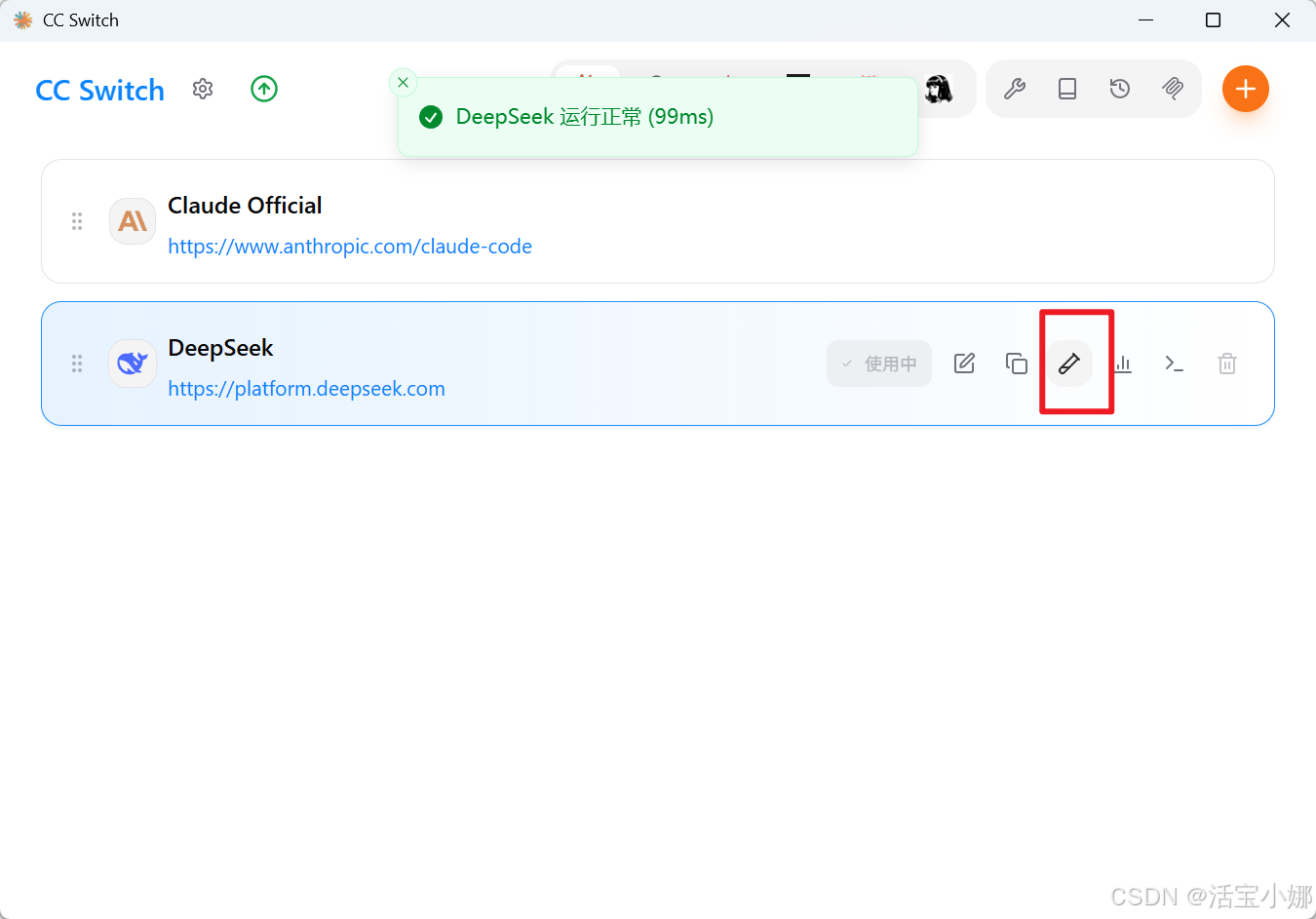The image size is (1316, 919).
Task: Select the Claude Official provider name
Action: [x=245, y=206]
